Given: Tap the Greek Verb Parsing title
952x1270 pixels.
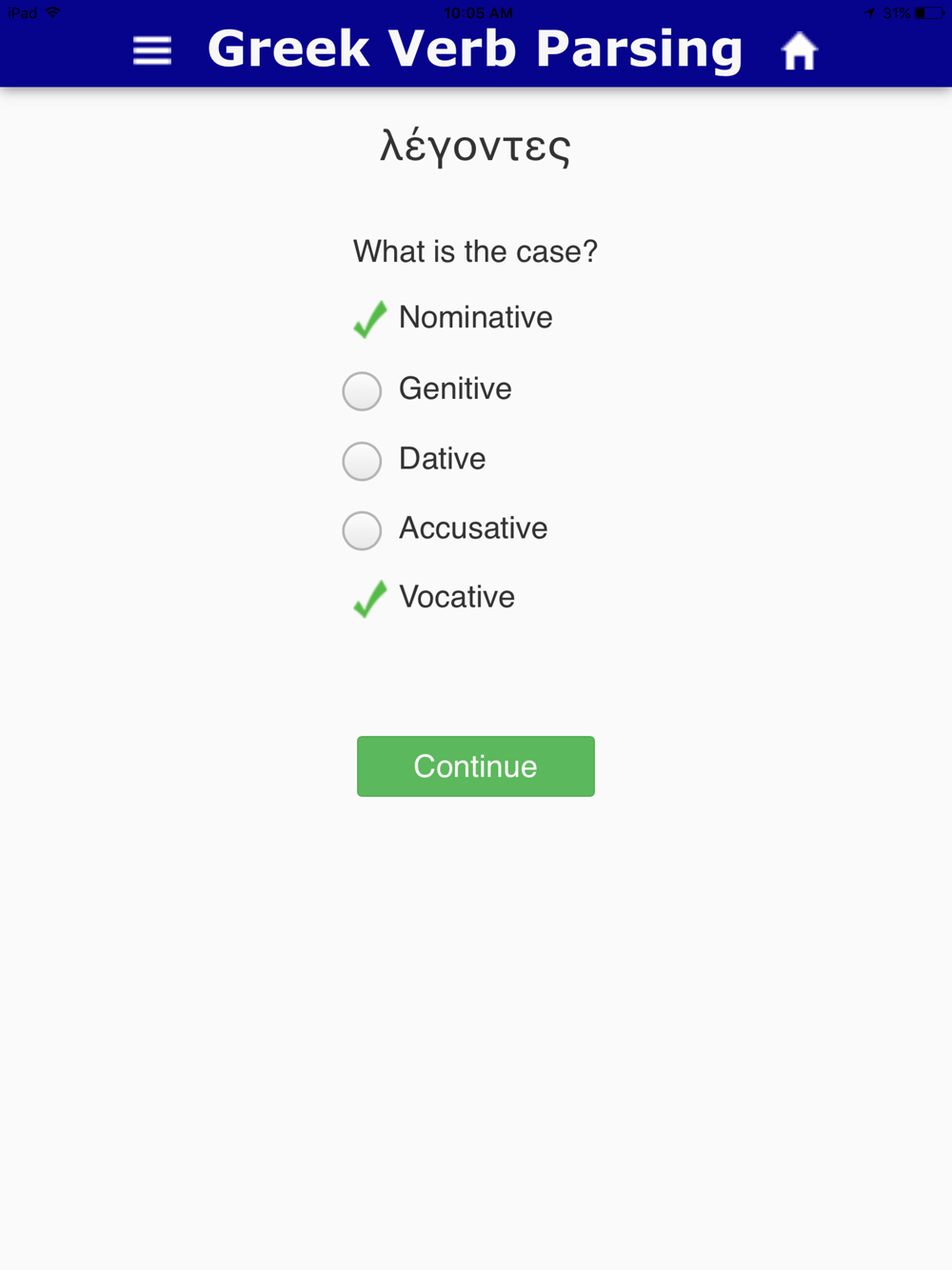Looking at the screenshot, I should pos(475,50).
